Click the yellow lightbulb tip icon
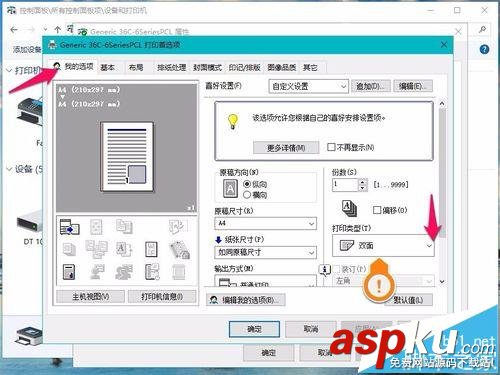The height and width of the screenshot is (375, 500). tap(233, 121)
